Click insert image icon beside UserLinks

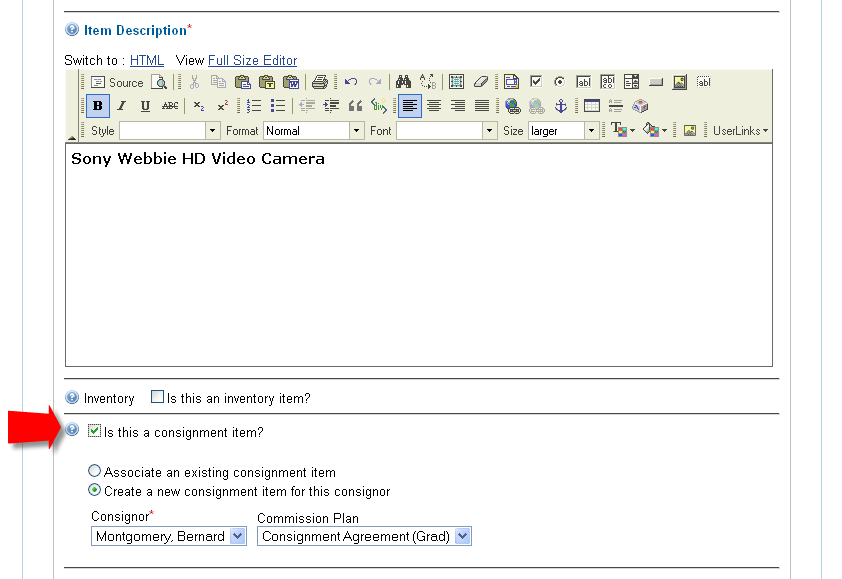click(x=690, y=131)
